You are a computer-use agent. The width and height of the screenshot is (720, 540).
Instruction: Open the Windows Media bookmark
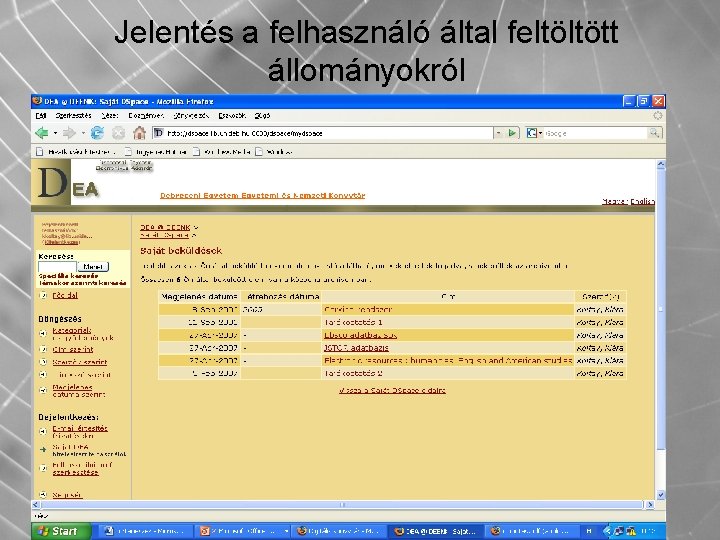pyautogui.click(x=222, y=152)
